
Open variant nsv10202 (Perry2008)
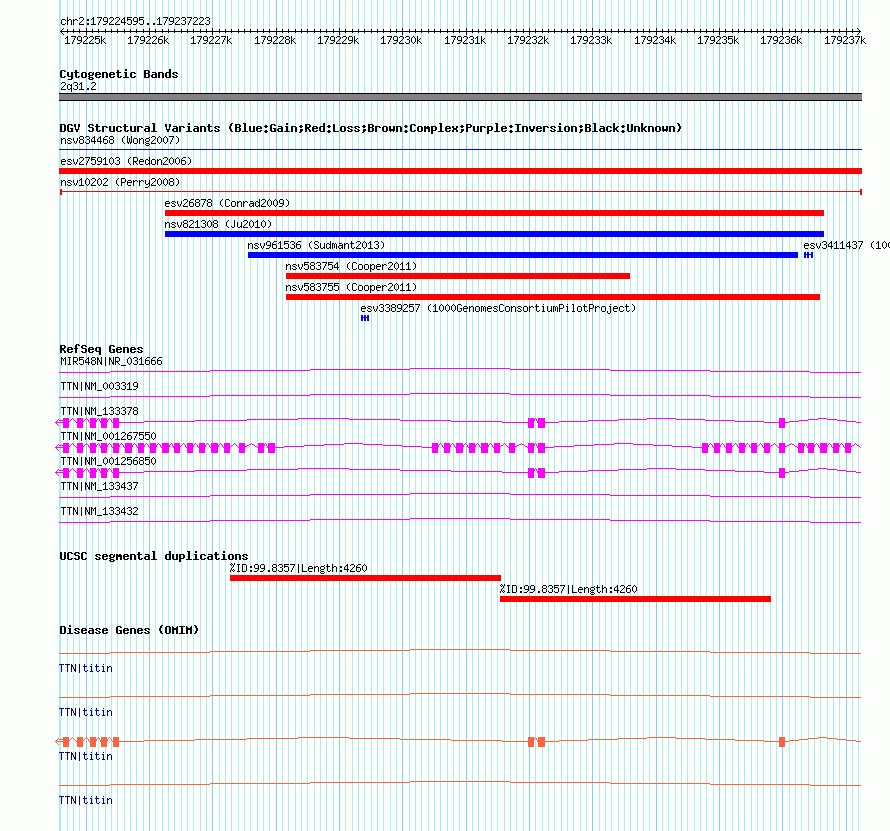tap(120, 182)
